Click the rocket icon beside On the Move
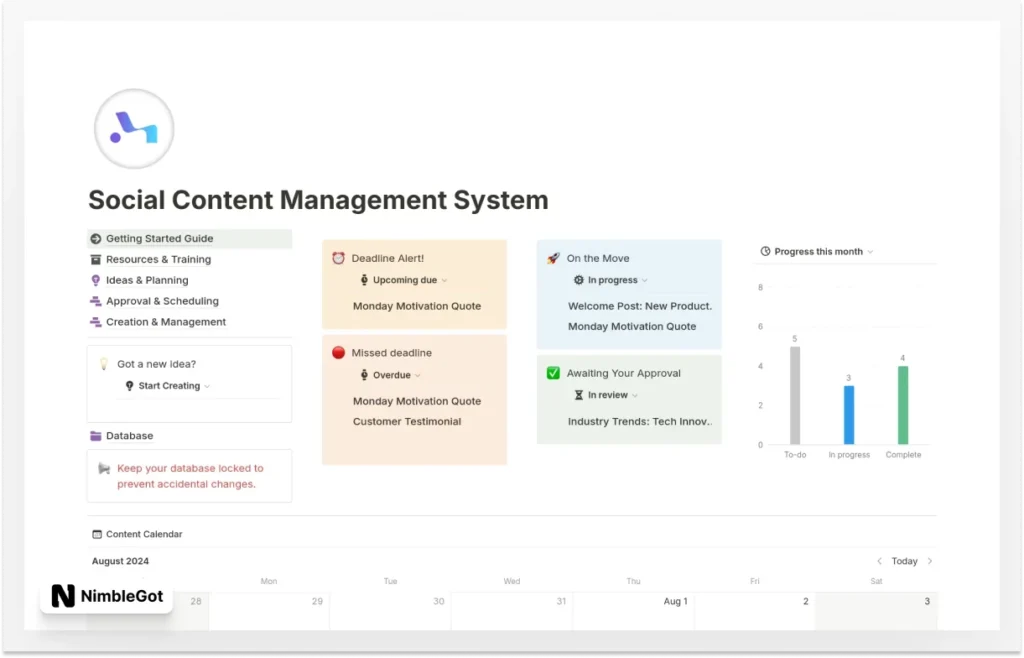This screenshot has height=658, width=1024. (551, 258)
